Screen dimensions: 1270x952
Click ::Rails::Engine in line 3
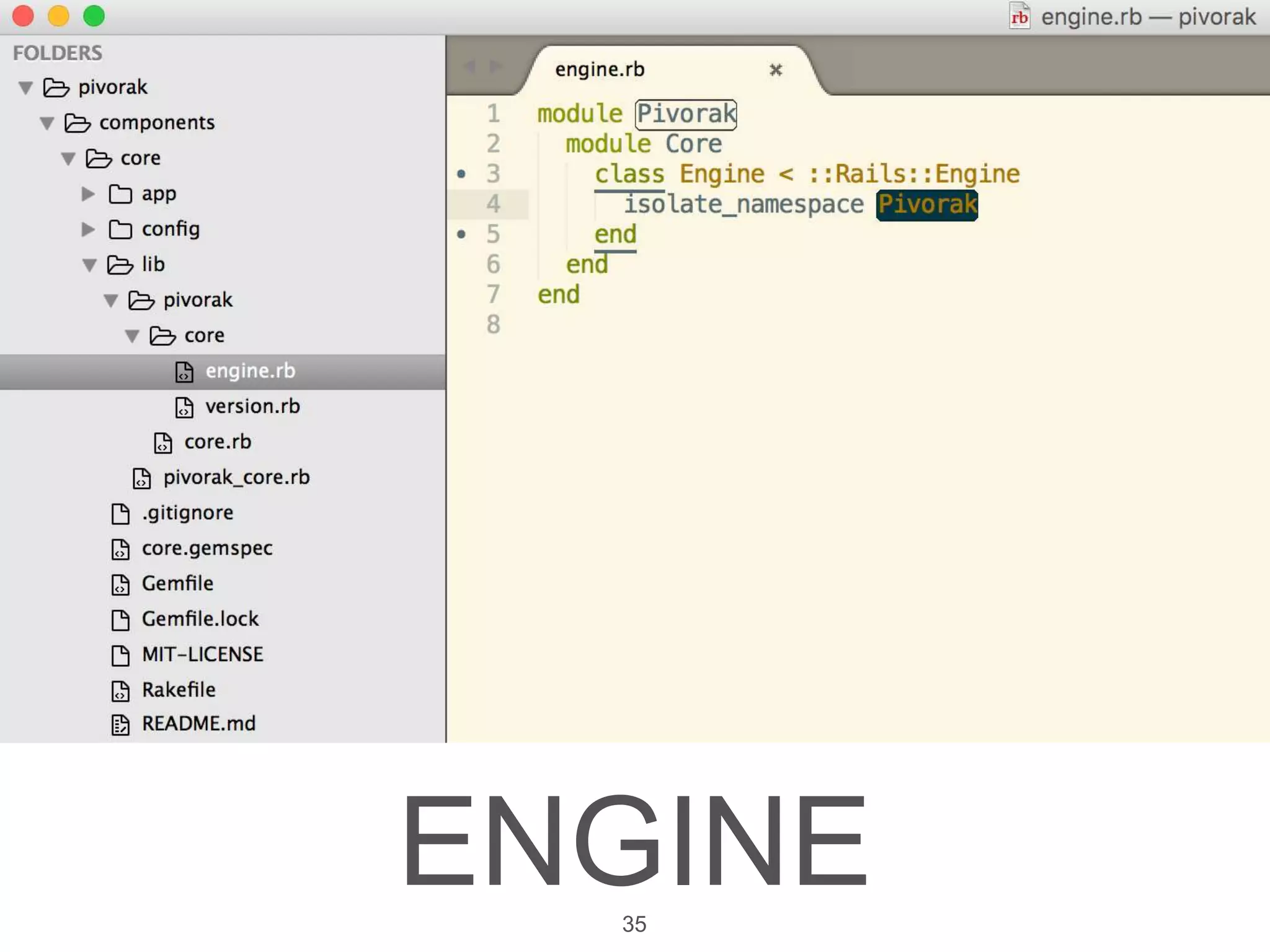(914, 175)
